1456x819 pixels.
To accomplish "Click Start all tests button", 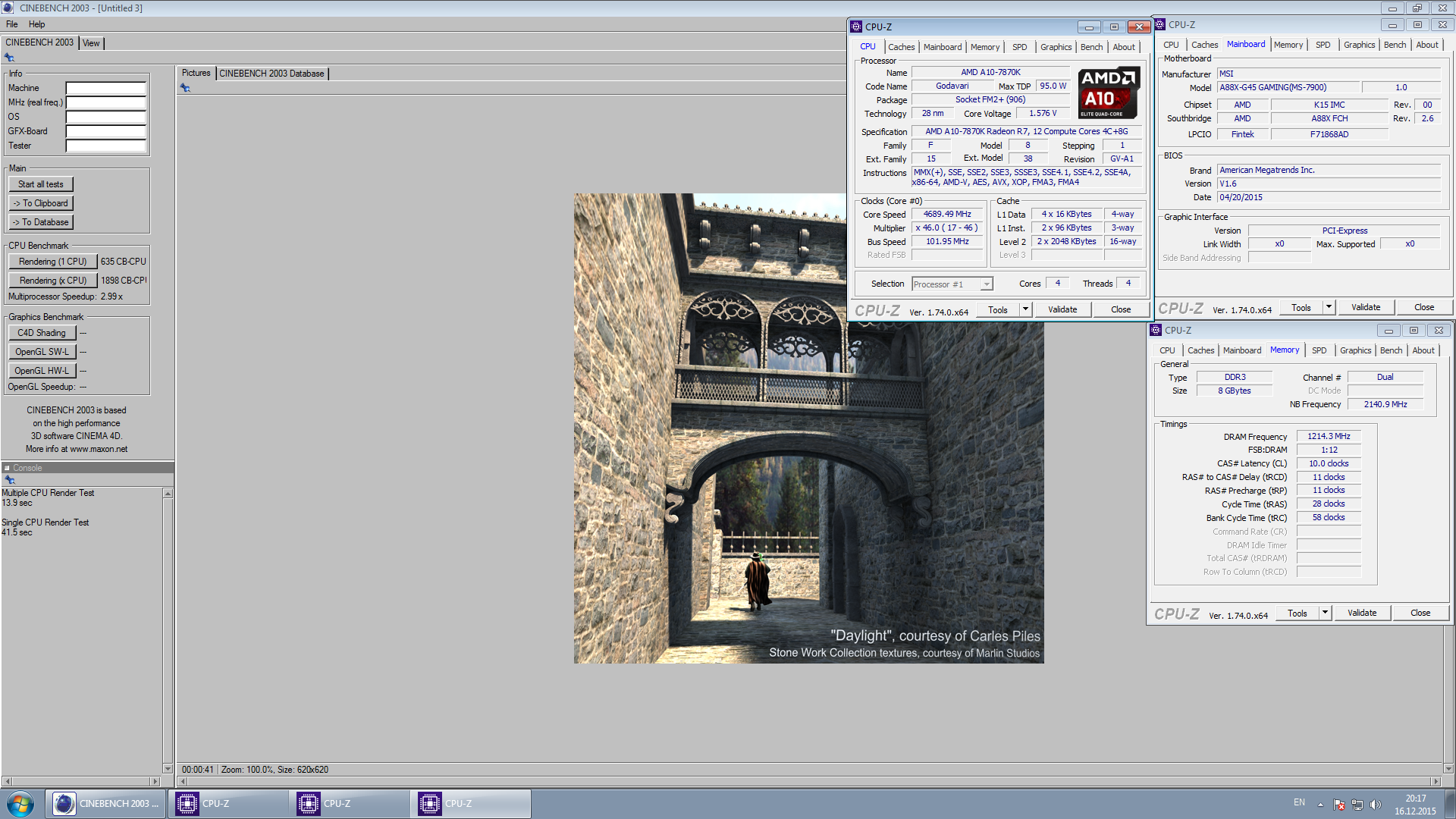I will point(41,184).
